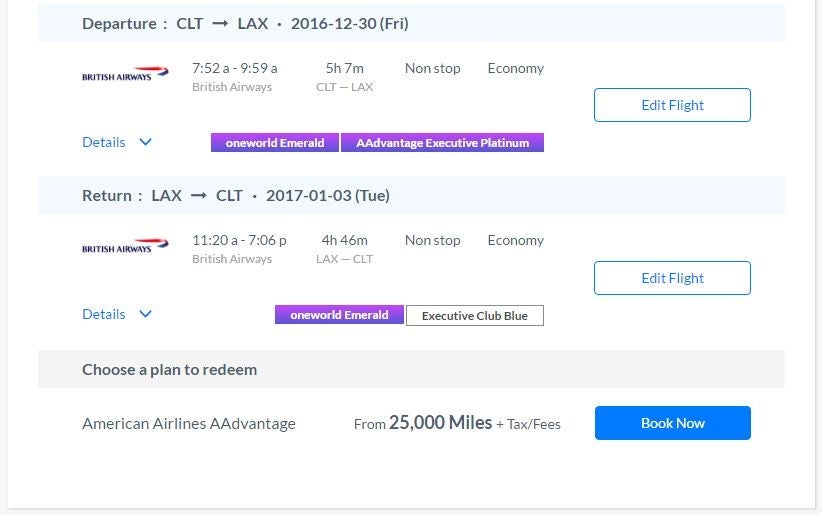The width and height of the screenshot is (822, 515).
Task: Select the departure flight's oneworld Emerald badge
Action: tap(275, 143)
